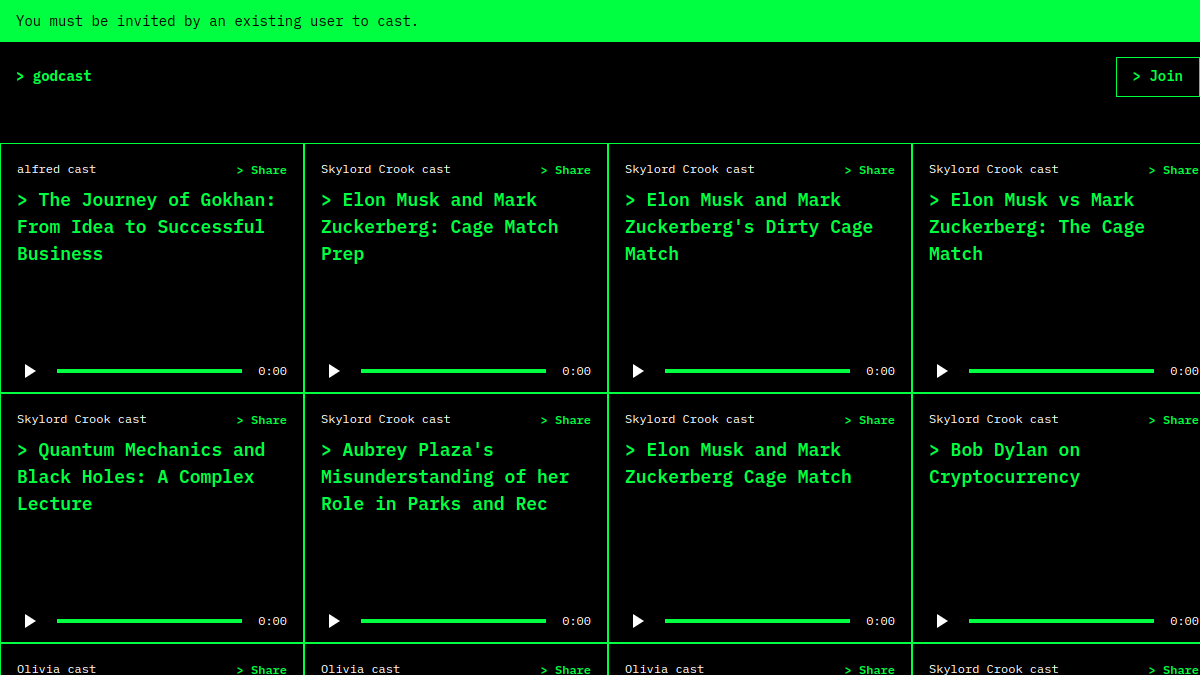Screen dimensions: 1200x675
Task: Play the "Cage Match Prep" cast audio
Action: [x=334, y=371]
